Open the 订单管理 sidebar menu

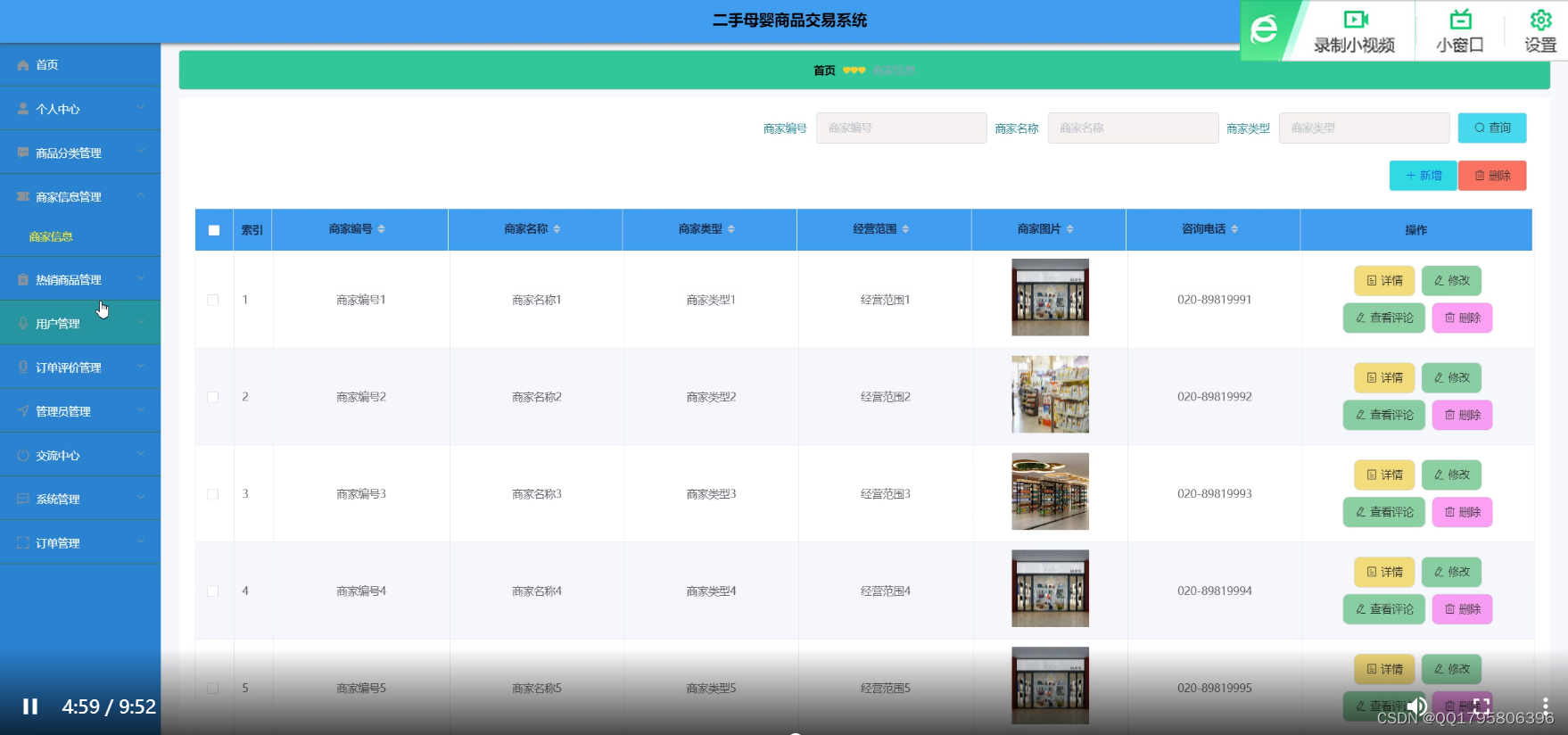pyautogui.click(x=80, y=542)
